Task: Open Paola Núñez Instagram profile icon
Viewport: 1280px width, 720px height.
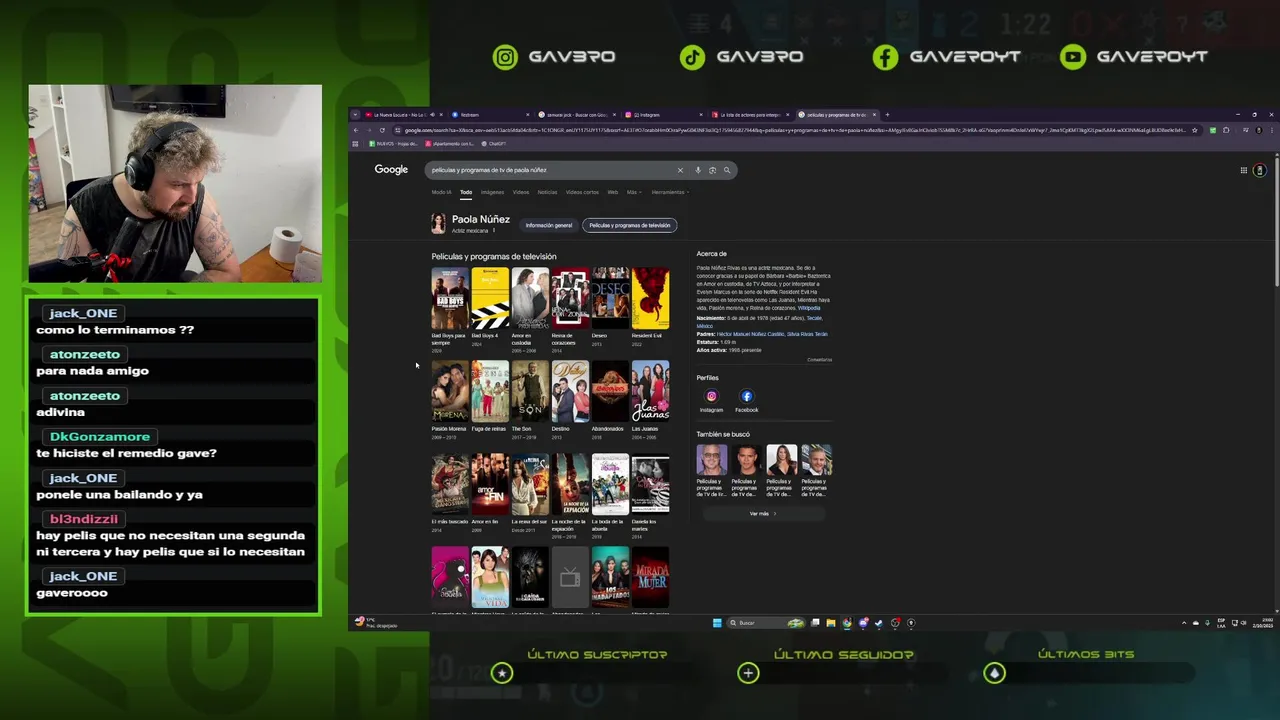Action: click(711, 396)
